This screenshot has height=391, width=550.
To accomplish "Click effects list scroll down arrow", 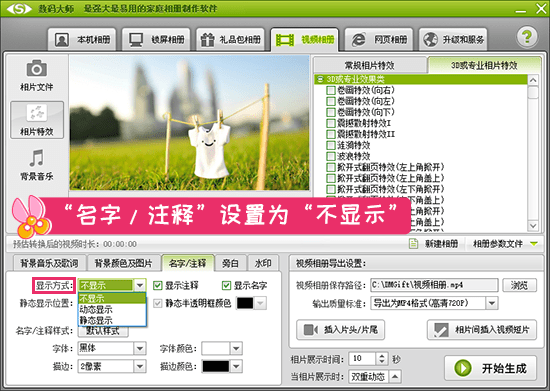I will 533,225.
